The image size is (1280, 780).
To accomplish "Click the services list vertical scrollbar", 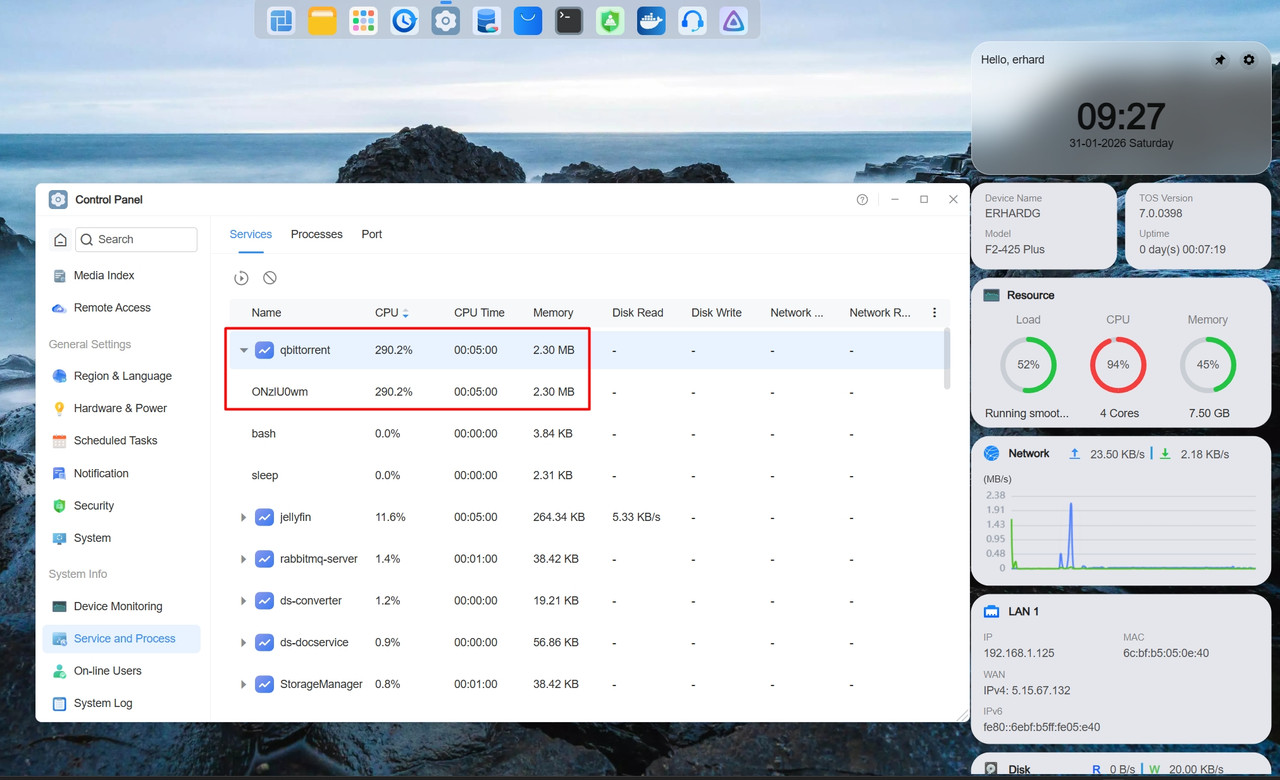I will click(x=946, y=358).
